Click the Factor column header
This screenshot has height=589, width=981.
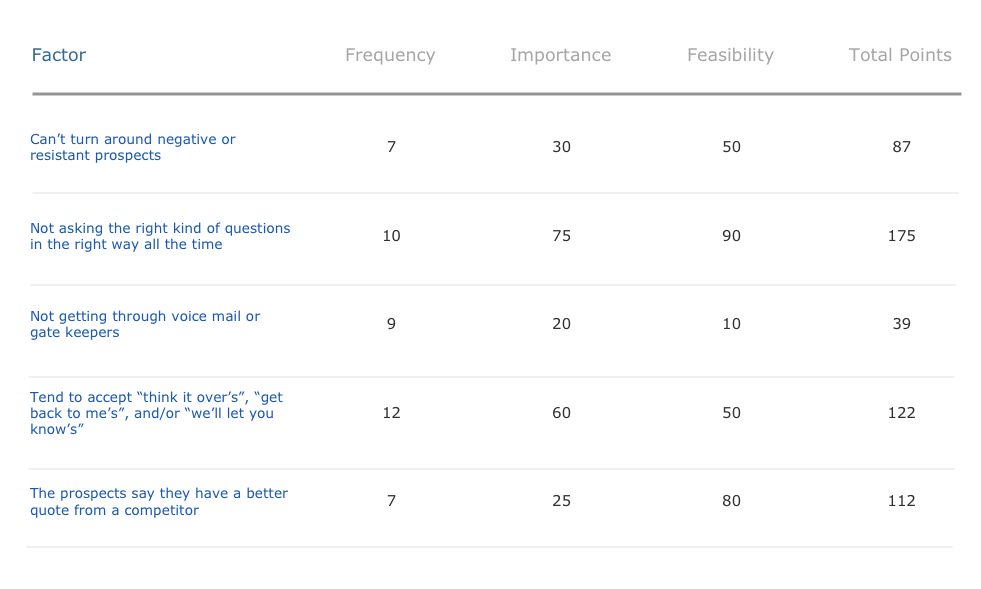(59, 55)
